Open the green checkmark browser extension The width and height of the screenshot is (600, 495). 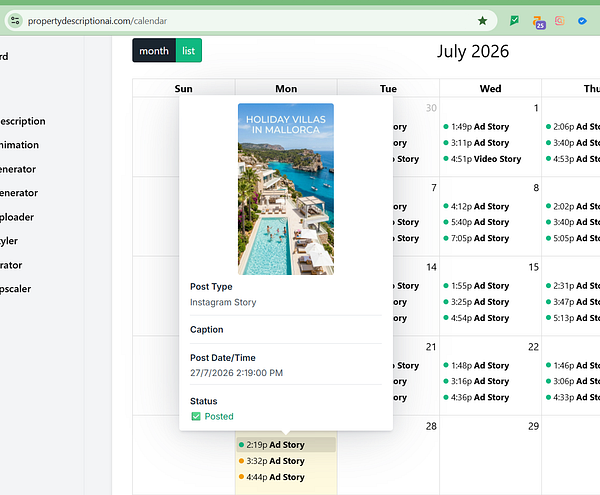[514, 21]
